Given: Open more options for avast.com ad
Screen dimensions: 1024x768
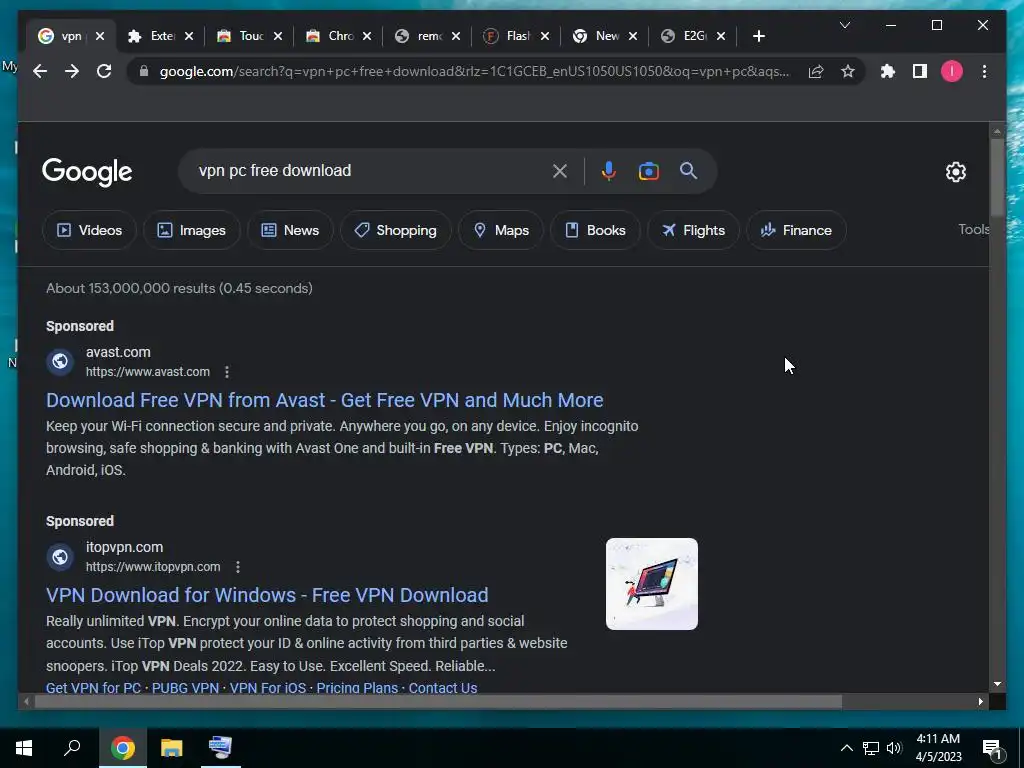Looking at the screenshot, I should [x=227, y=372].
